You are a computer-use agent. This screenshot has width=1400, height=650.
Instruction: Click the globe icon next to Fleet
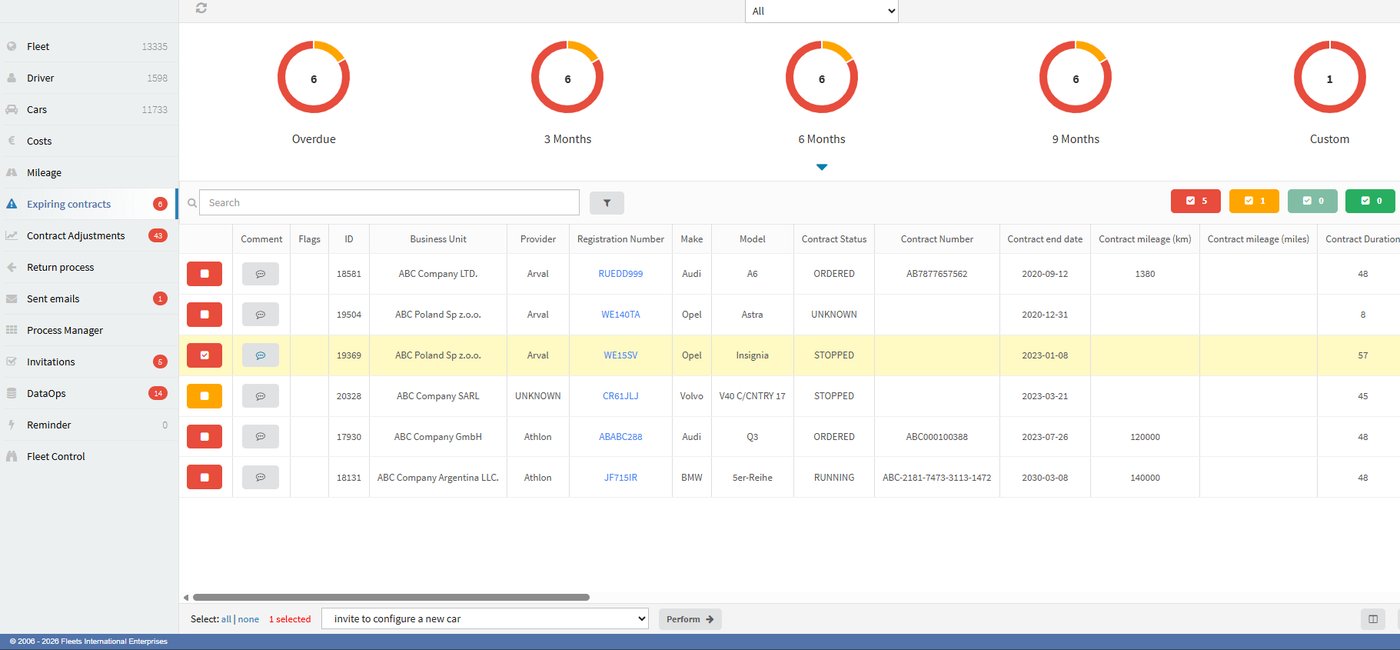11,46
